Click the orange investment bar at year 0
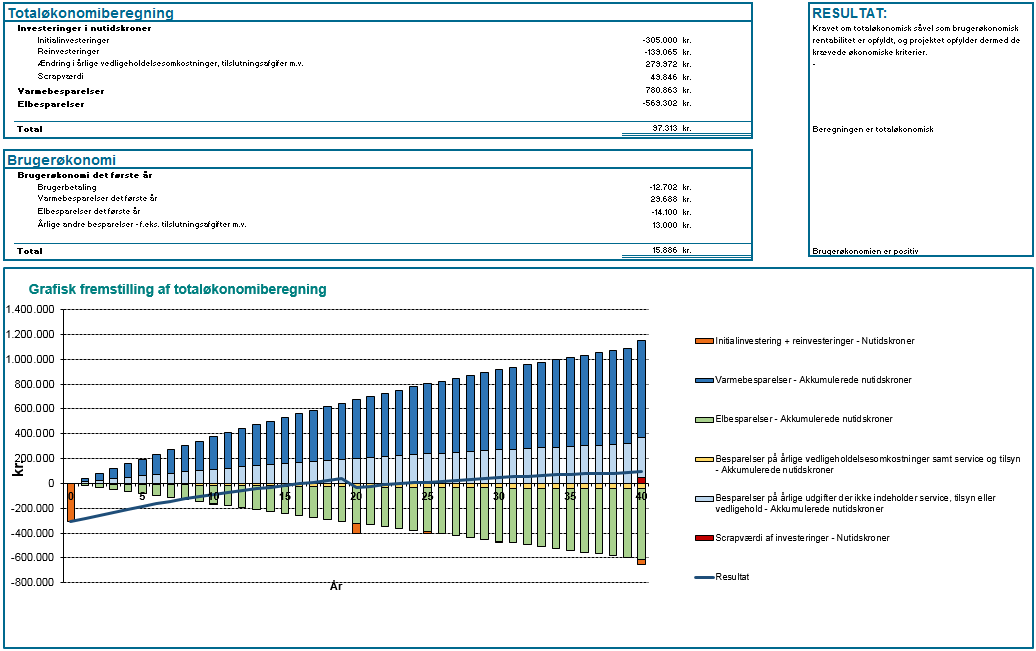This screenshot has height=651, width=1036. [71, 503]
